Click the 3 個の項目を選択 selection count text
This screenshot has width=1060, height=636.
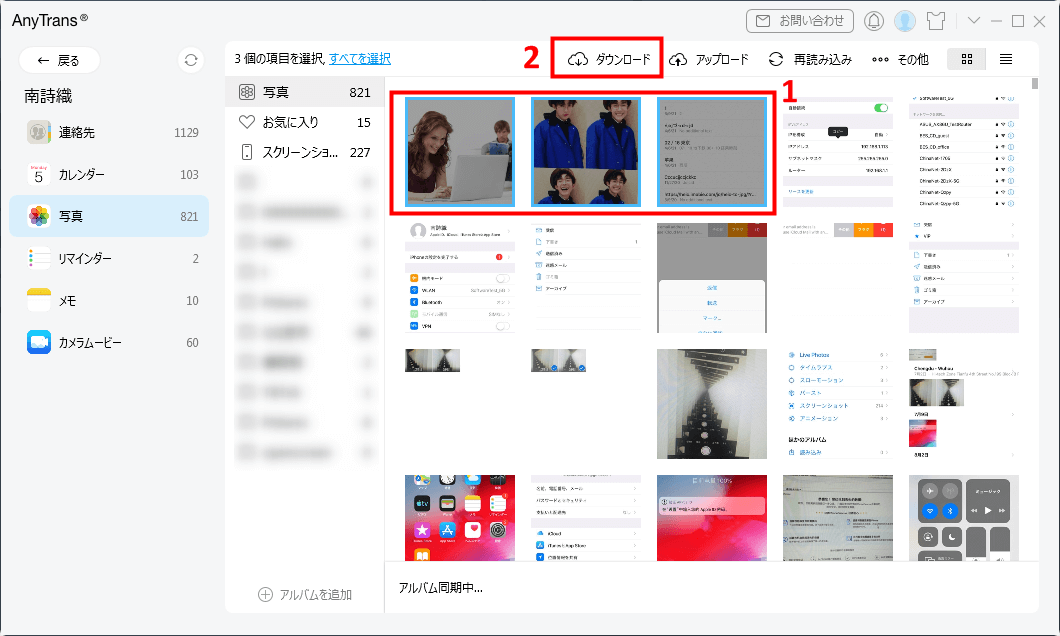(279, 59)
